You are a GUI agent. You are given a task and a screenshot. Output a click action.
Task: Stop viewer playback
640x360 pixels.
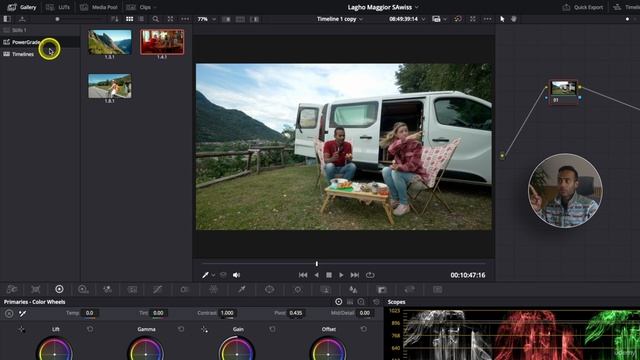(329, 275)
